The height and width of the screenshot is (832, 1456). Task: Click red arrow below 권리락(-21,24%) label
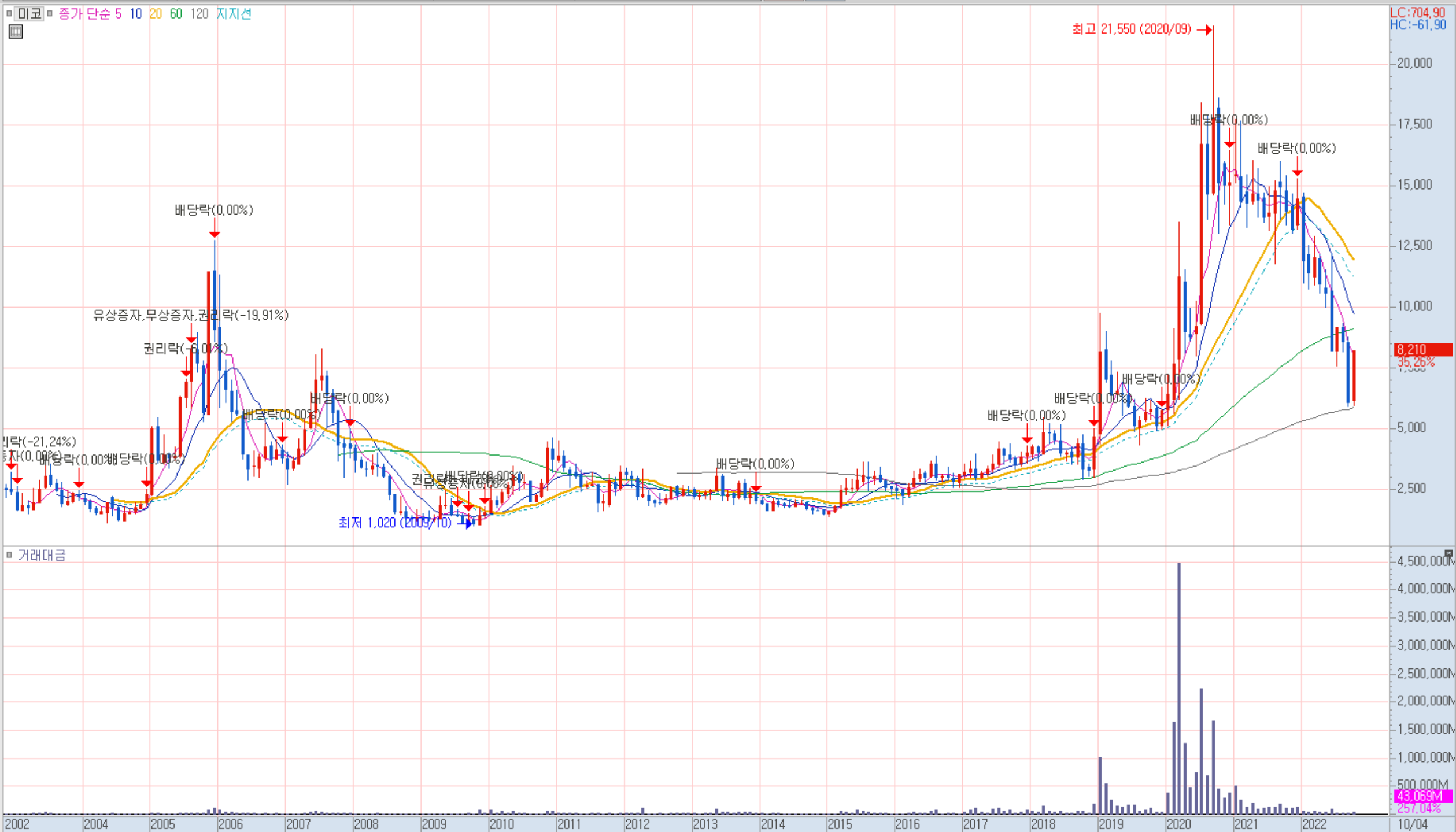click(x=12, y=465)
